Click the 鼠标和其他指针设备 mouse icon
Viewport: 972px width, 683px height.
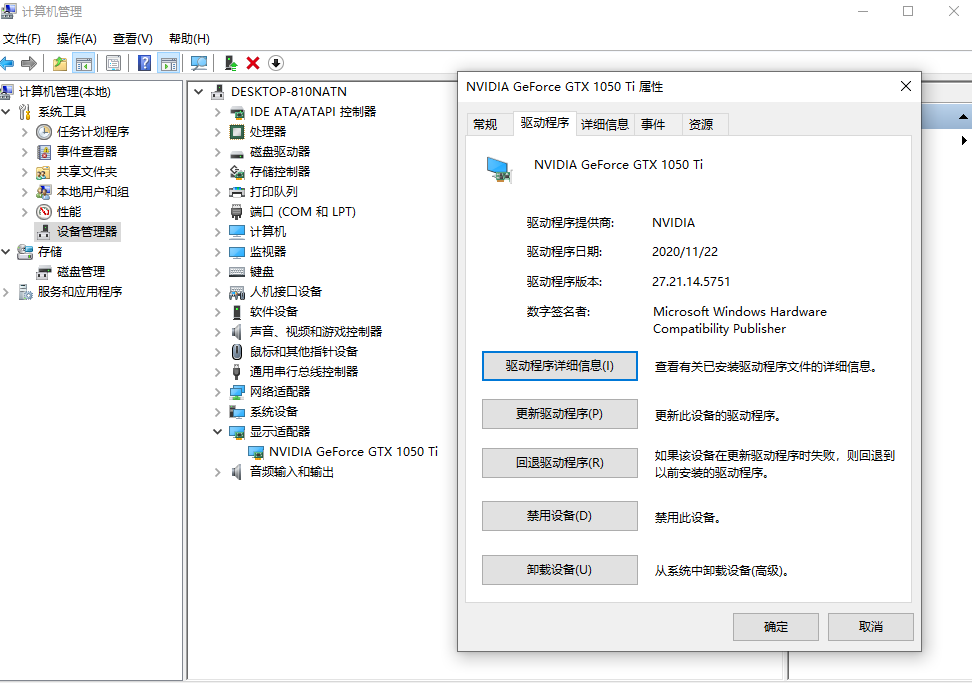point(237,351)
